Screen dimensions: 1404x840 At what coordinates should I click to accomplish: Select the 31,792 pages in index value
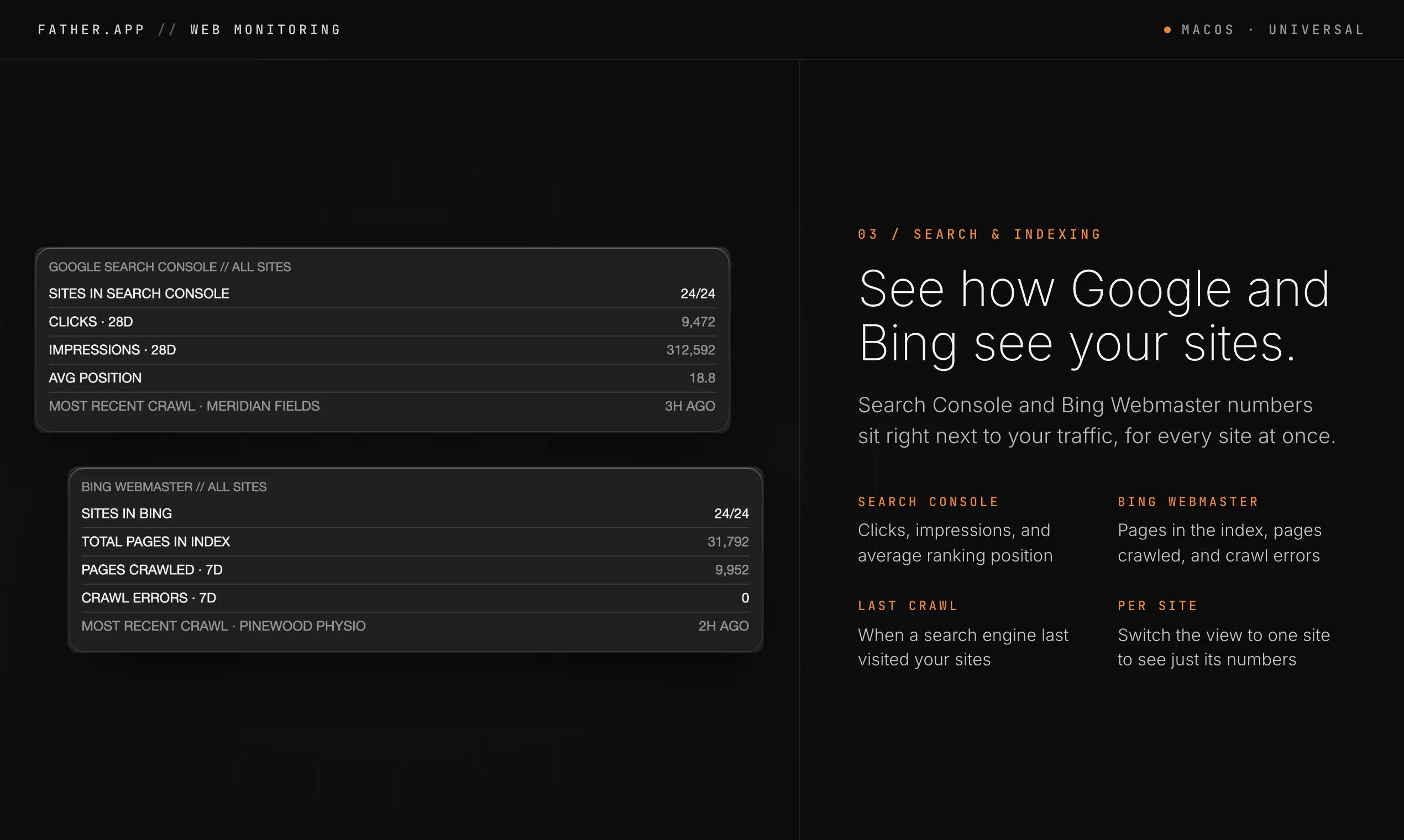pos(728,542)
